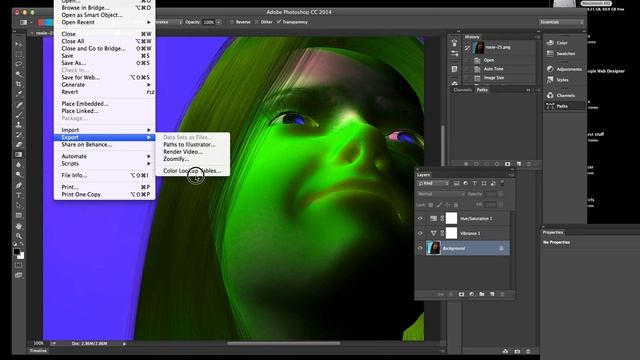640x360 pixels.
Task: Open the Styles panel button
Action: tap(565, 80)
